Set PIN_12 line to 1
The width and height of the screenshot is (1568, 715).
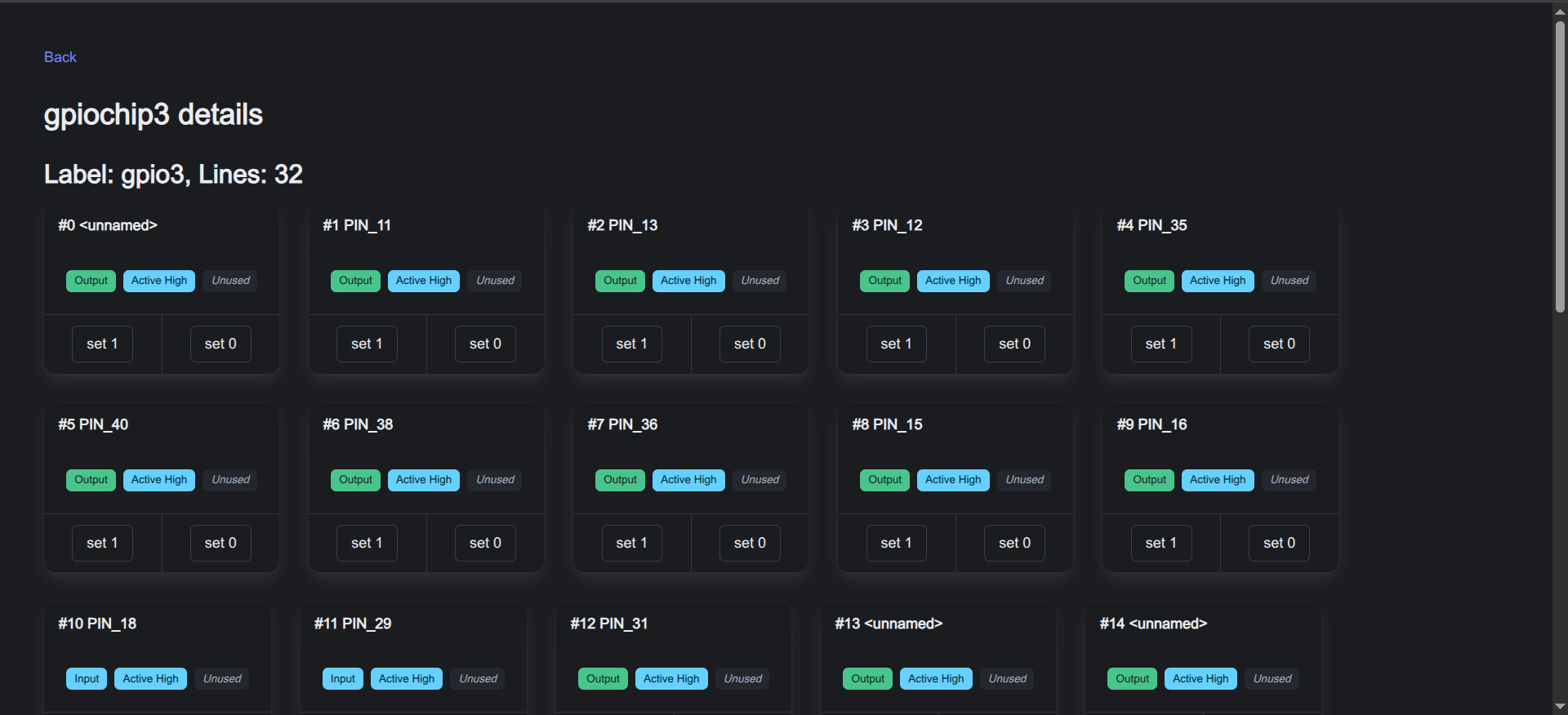(896, 344)
